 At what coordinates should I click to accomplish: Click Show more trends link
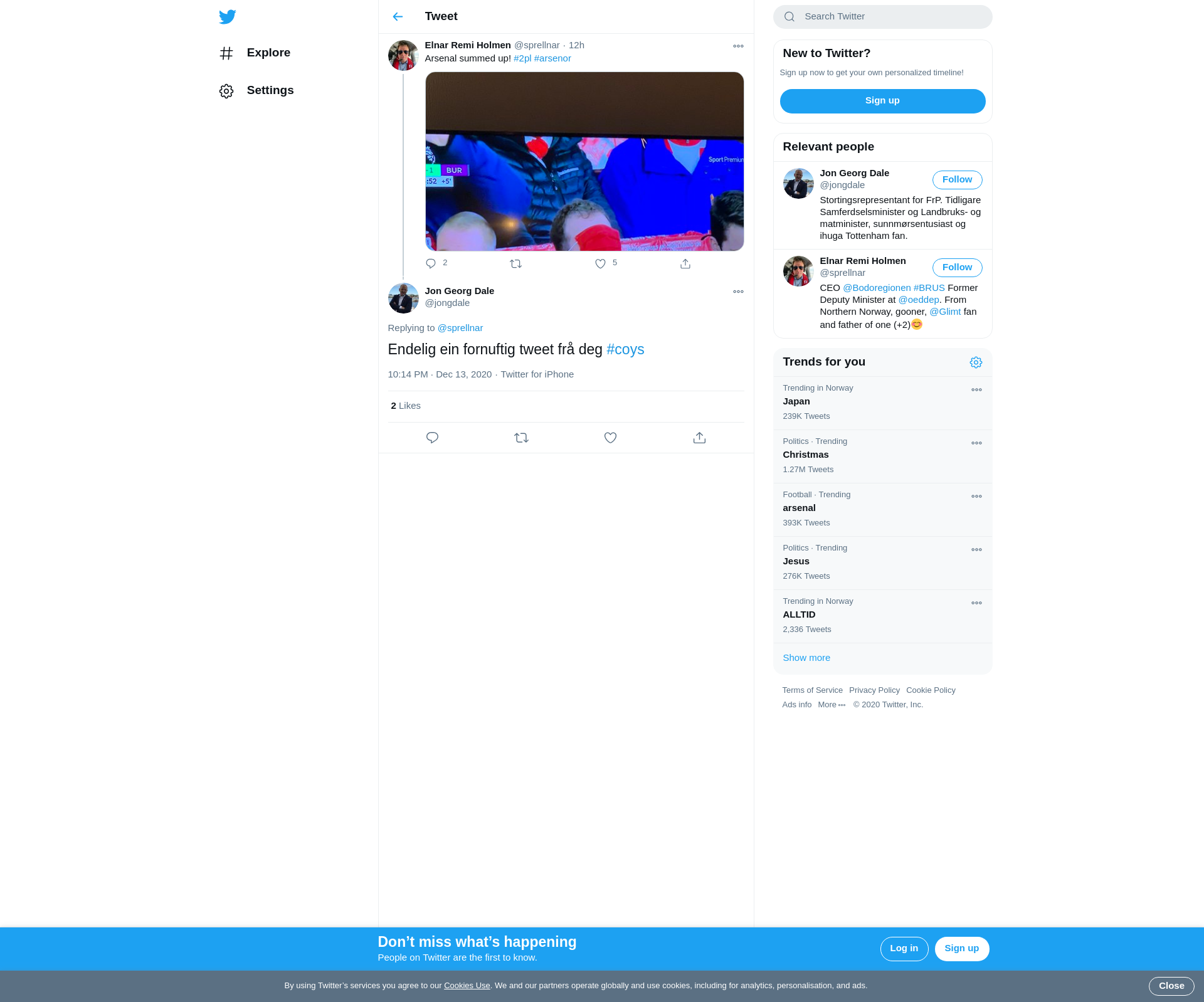coord(806,658)
